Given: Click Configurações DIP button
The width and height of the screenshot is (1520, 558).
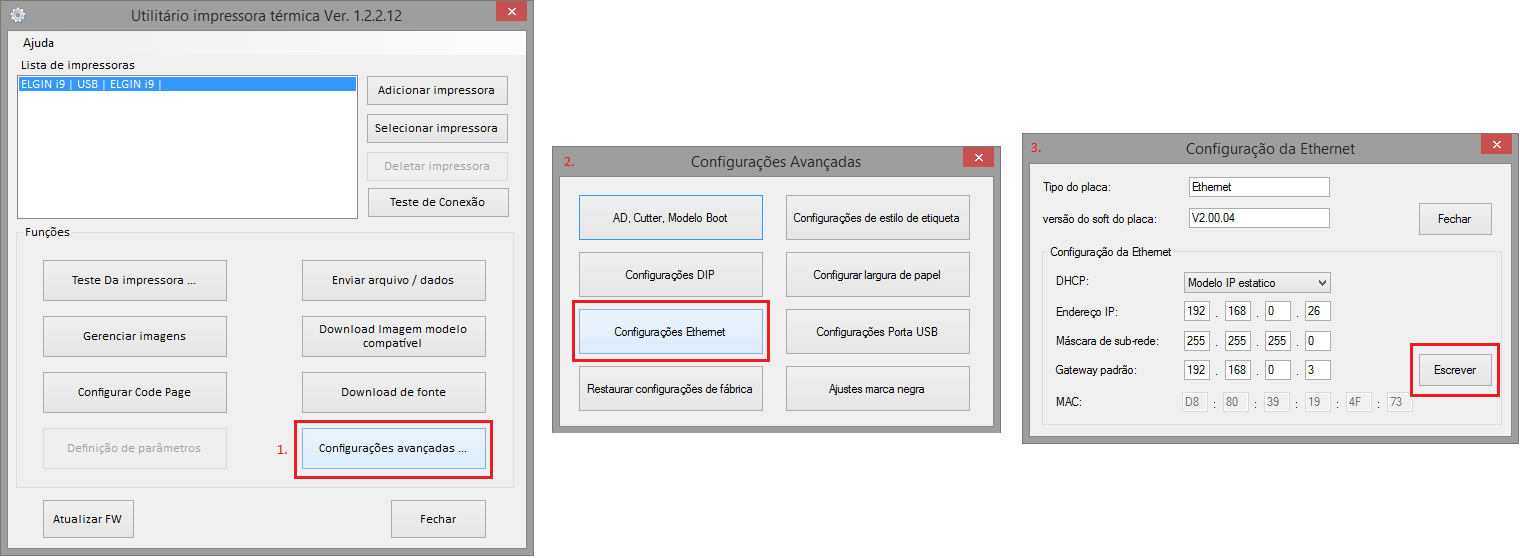Looking at the screenshot, I should (x=670, y=274).
